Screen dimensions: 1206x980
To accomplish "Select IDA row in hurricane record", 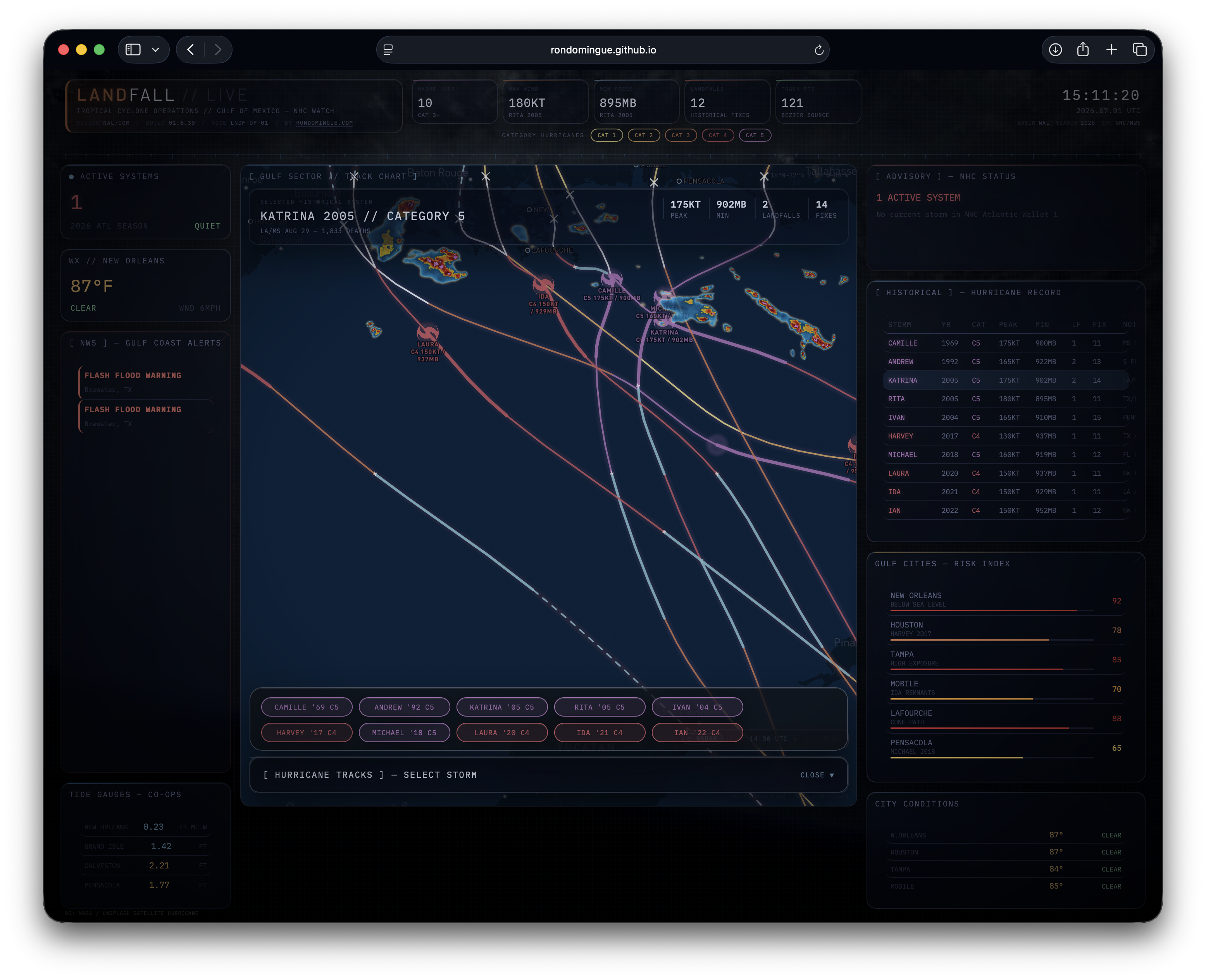I will coord(1006,492).
